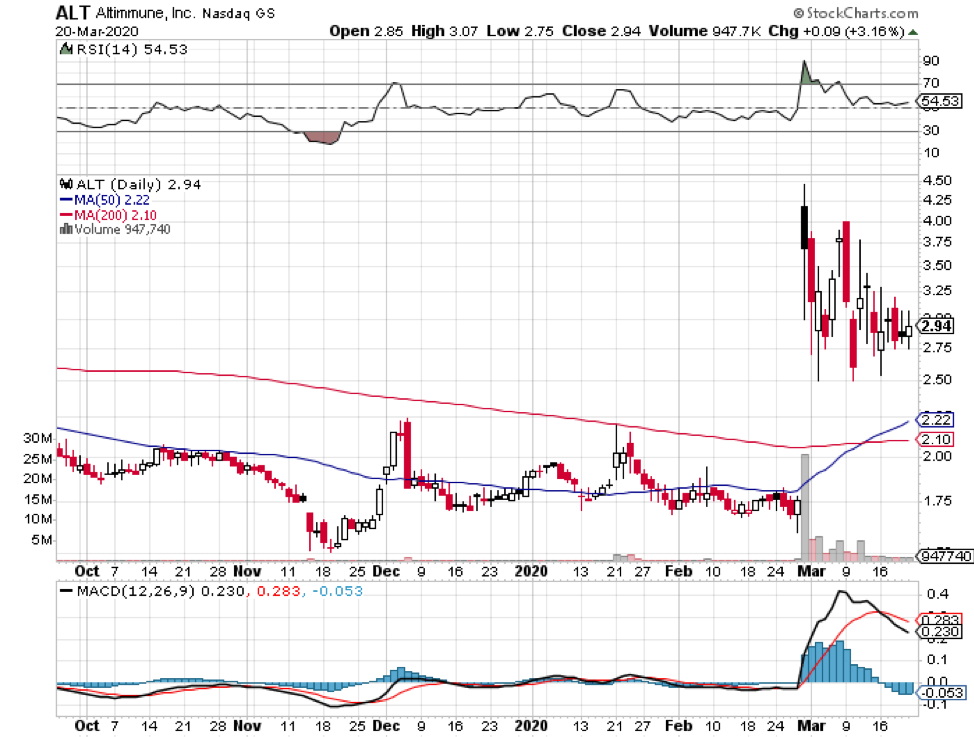The width and height of the screenshot is (974, 737).
Task: Click the Feb label on MACD time axis
Action: click(x=678, y=726)
